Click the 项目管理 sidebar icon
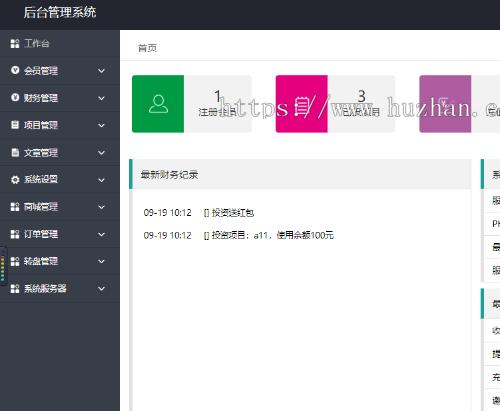Viewport: 500px width, 411px height. pyautogui.click(x=15, y=125)
